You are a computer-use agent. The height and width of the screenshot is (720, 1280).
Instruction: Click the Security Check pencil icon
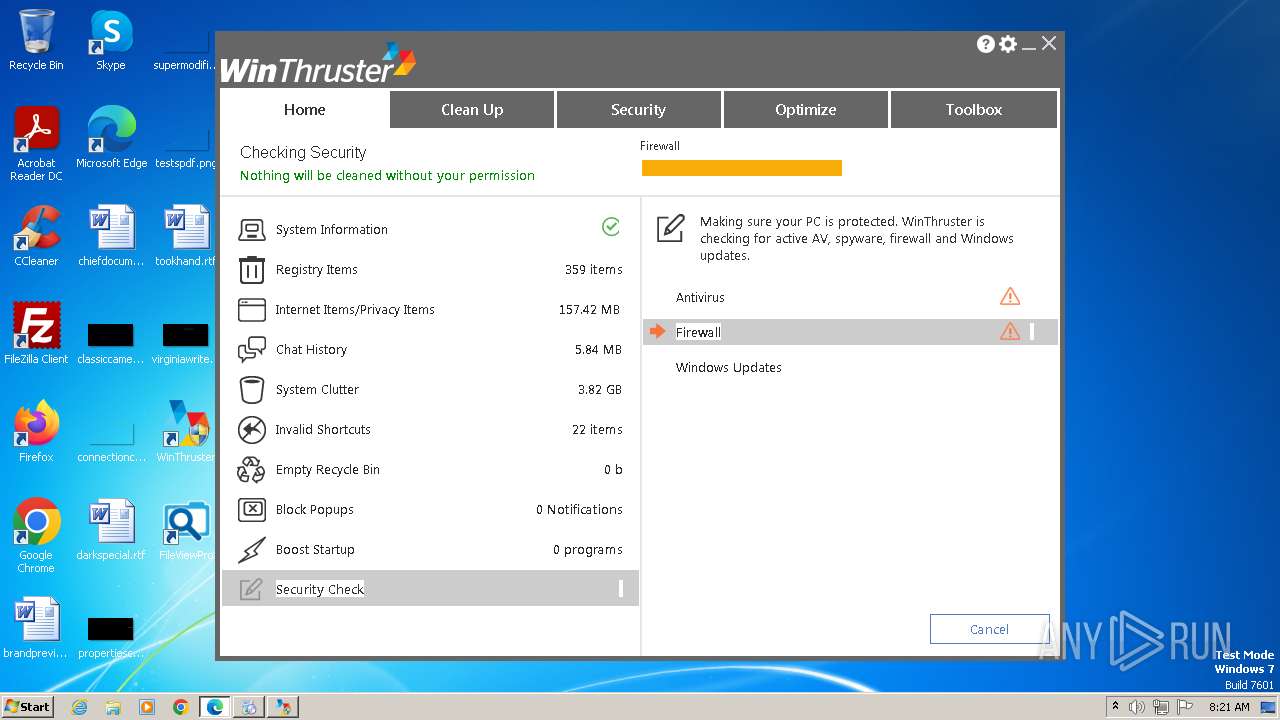click(251, 589)
